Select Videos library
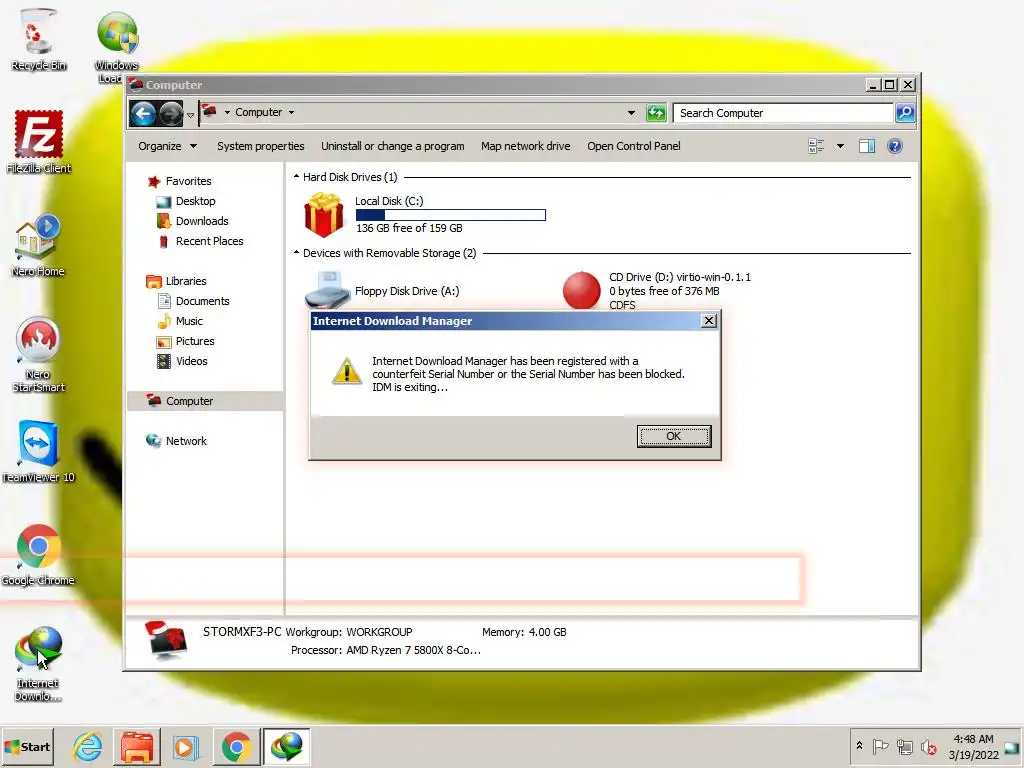This screenshot has width=1024, height=768. [x=191, y=361]
